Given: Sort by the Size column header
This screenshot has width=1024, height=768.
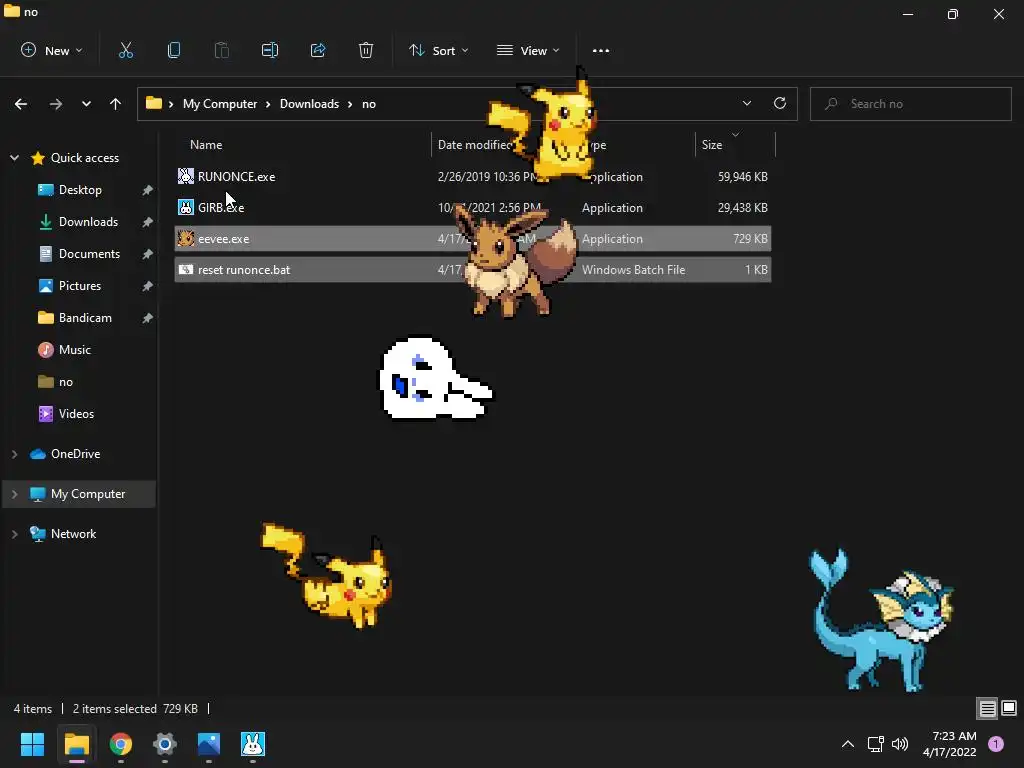Looking at the screenshot, I should 712,145.
